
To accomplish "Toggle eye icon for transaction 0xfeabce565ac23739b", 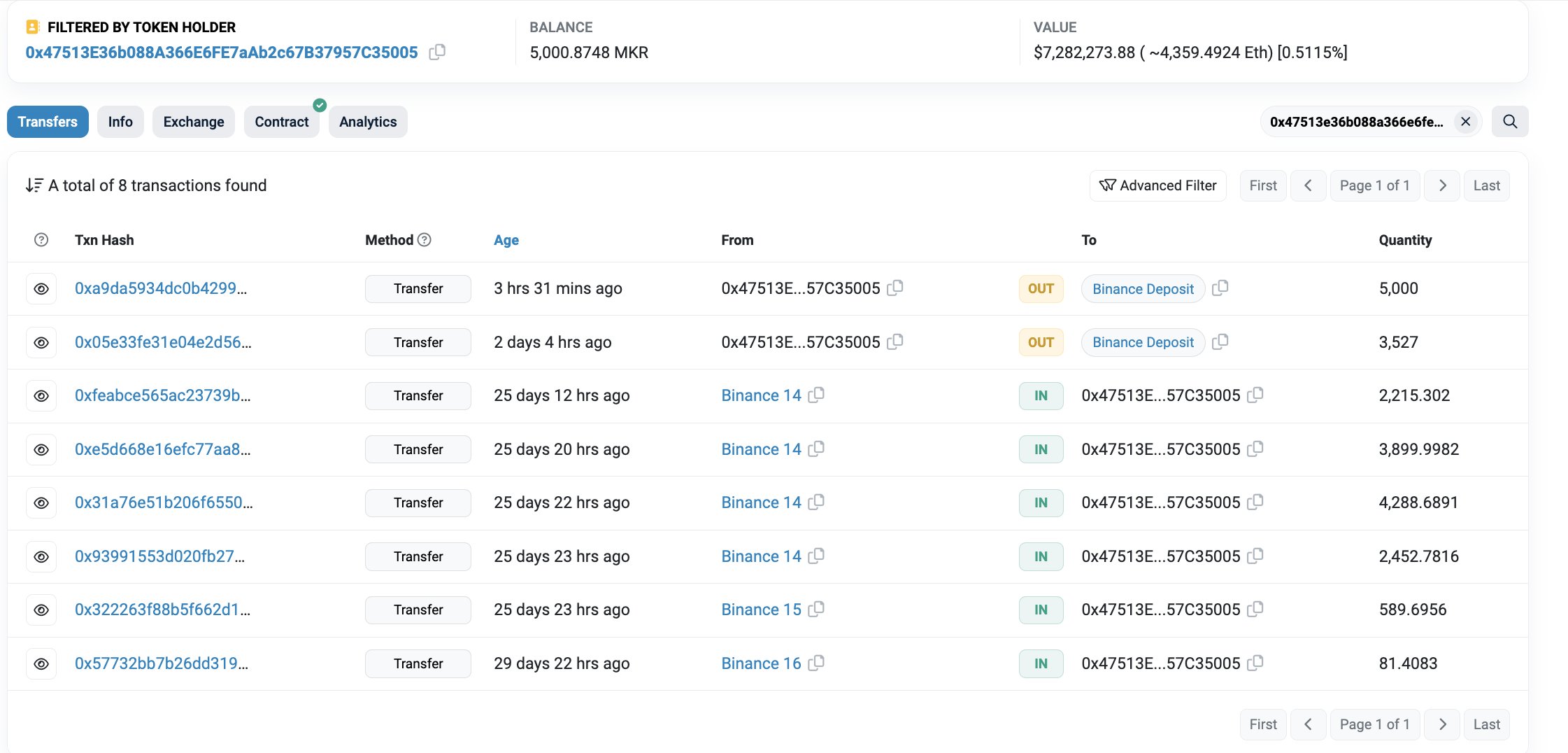I will point(41,396).
